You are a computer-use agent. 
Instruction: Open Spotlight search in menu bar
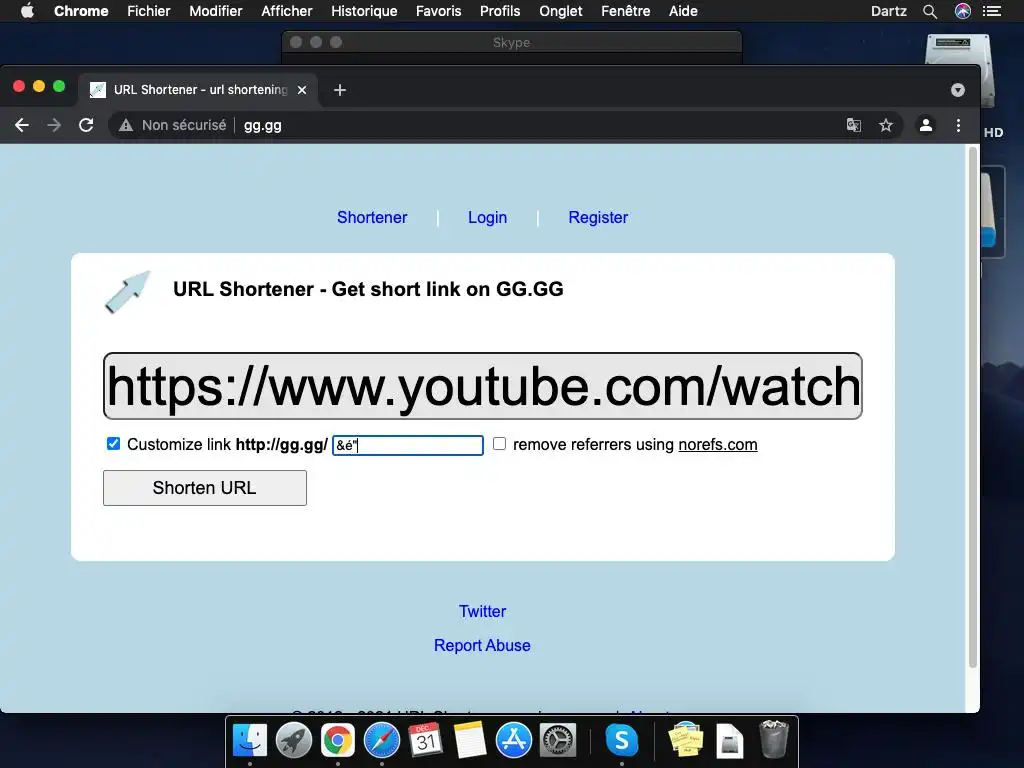click(x=930, y=11)
